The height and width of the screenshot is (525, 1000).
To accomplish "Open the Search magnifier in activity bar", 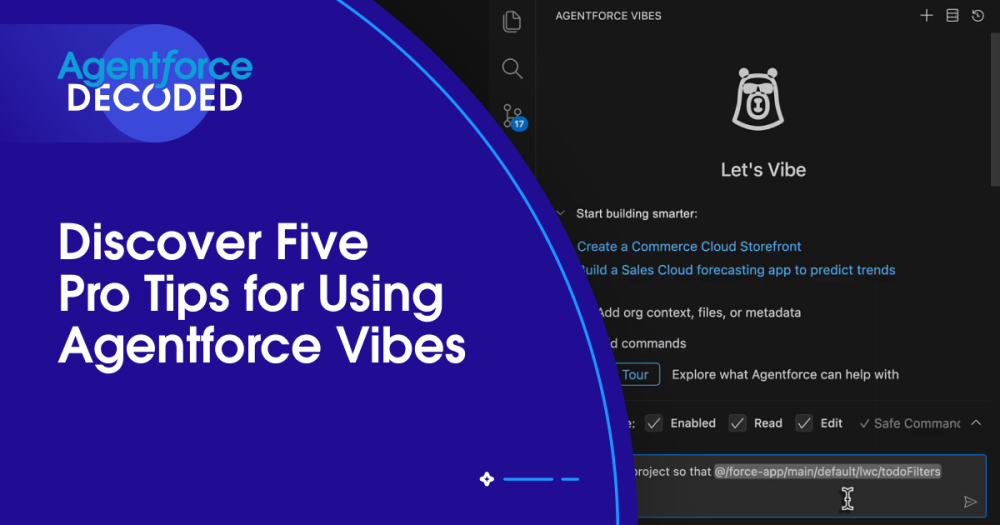I will tap(512, 68).
